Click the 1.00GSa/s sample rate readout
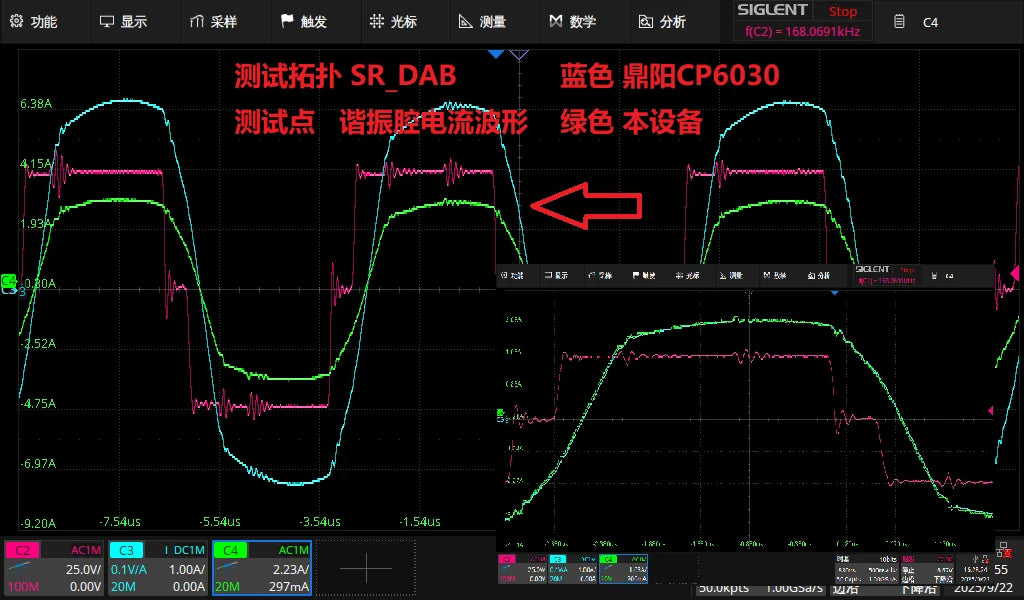The width and height of the screenshot is (1024, 600). pyautogui.click(x=793, y=588)
